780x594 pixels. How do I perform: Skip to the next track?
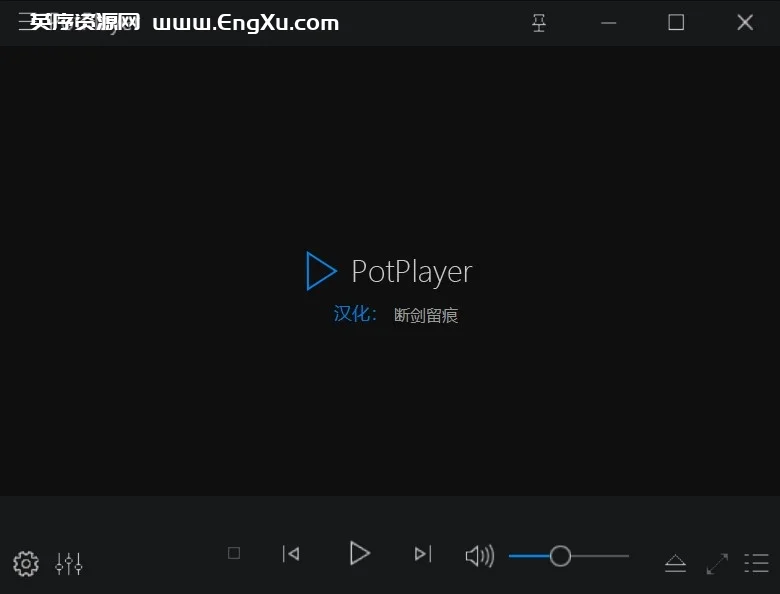click(423, 554)
